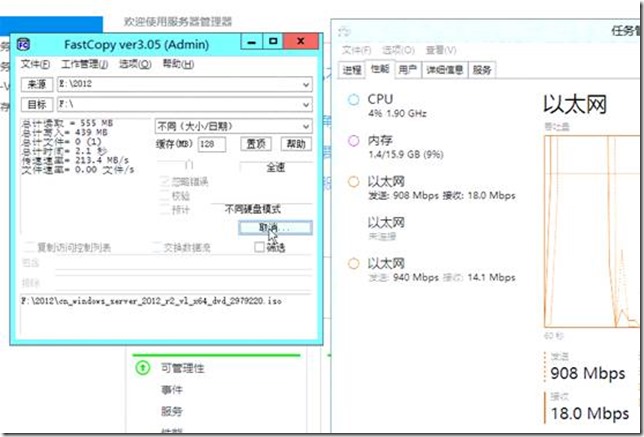The width and height of the screenshot is (644, 437).
Task: Select Ethernet circle icon with 908 Mbps send
Action: tap(353, 182)
